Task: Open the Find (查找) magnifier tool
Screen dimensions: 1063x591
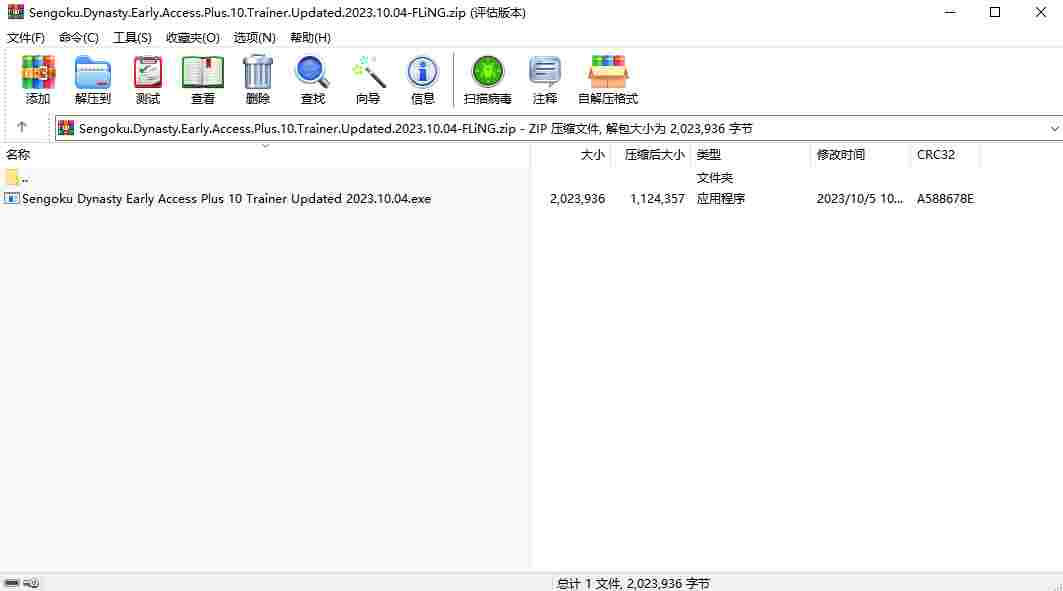Action: (313, 79)
